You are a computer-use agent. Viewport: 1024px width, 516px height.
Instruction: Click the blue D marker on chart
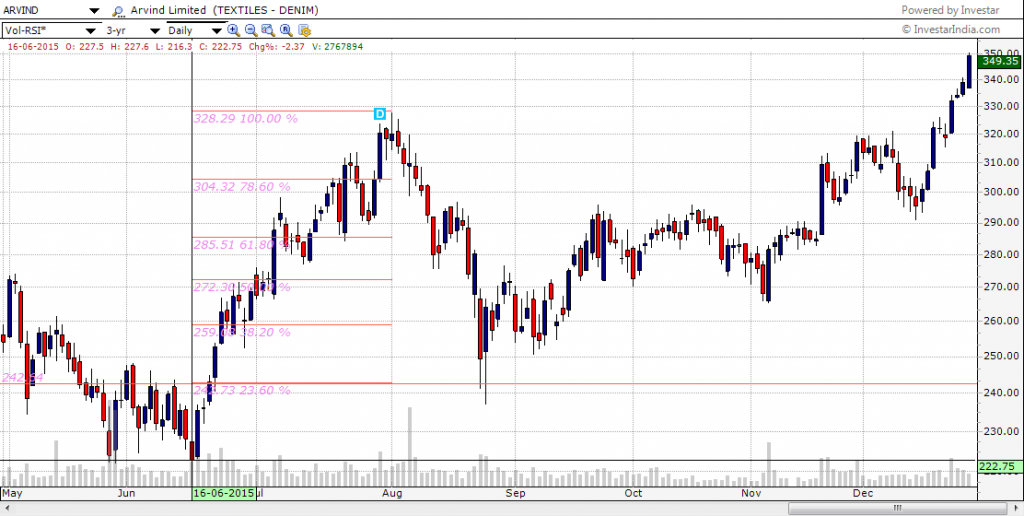[380, 114]
